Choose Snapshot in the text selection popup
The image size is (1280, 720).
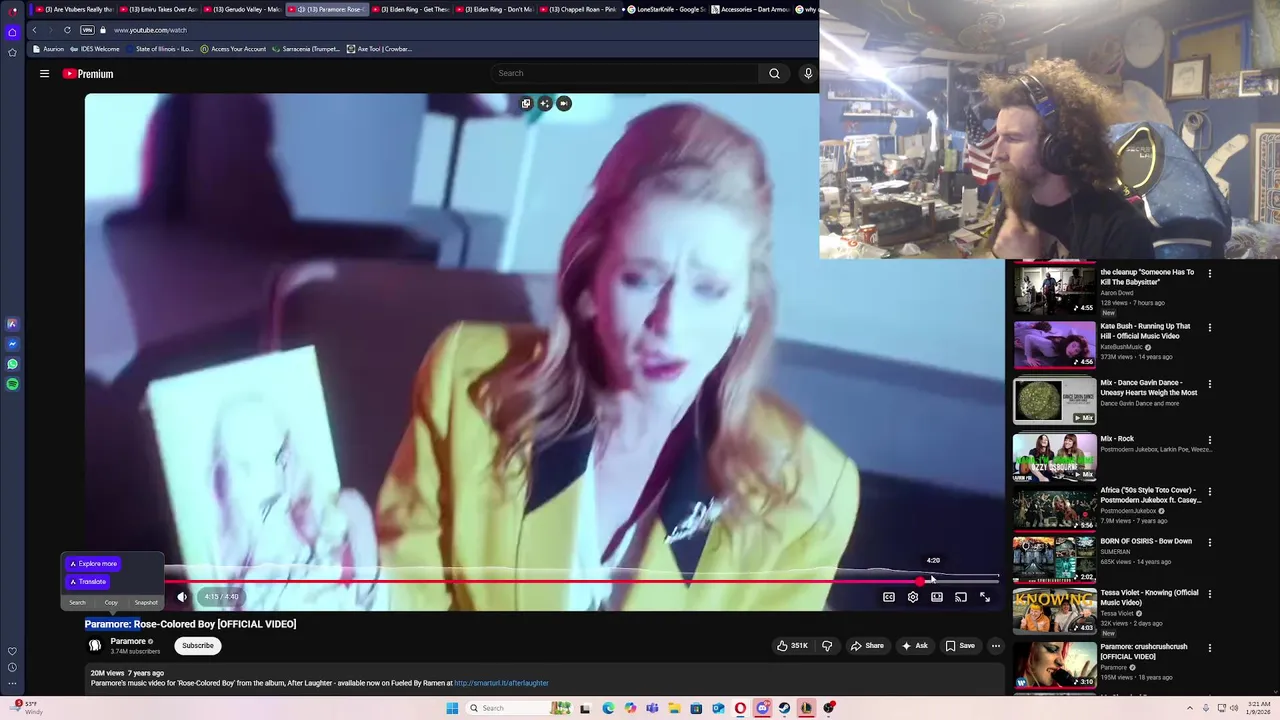pyautogui.click(x=146, y=603)
